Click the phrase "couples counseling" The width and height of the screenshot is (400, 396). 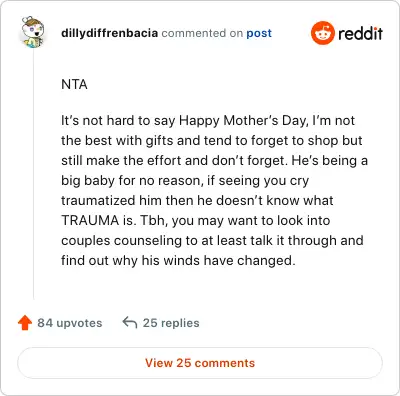click(x=121, y=241)
